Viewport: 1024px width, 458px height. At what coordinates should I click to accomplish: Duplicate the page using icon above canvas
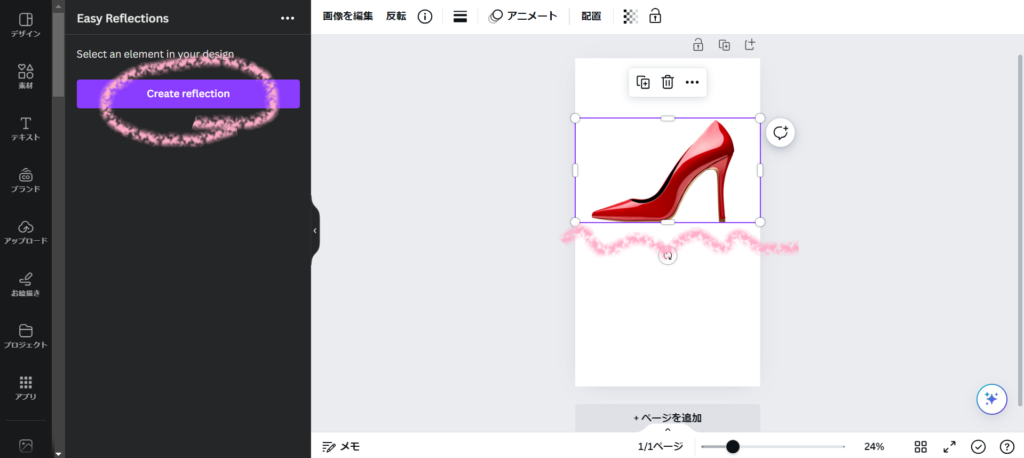[x=724, y=45]
